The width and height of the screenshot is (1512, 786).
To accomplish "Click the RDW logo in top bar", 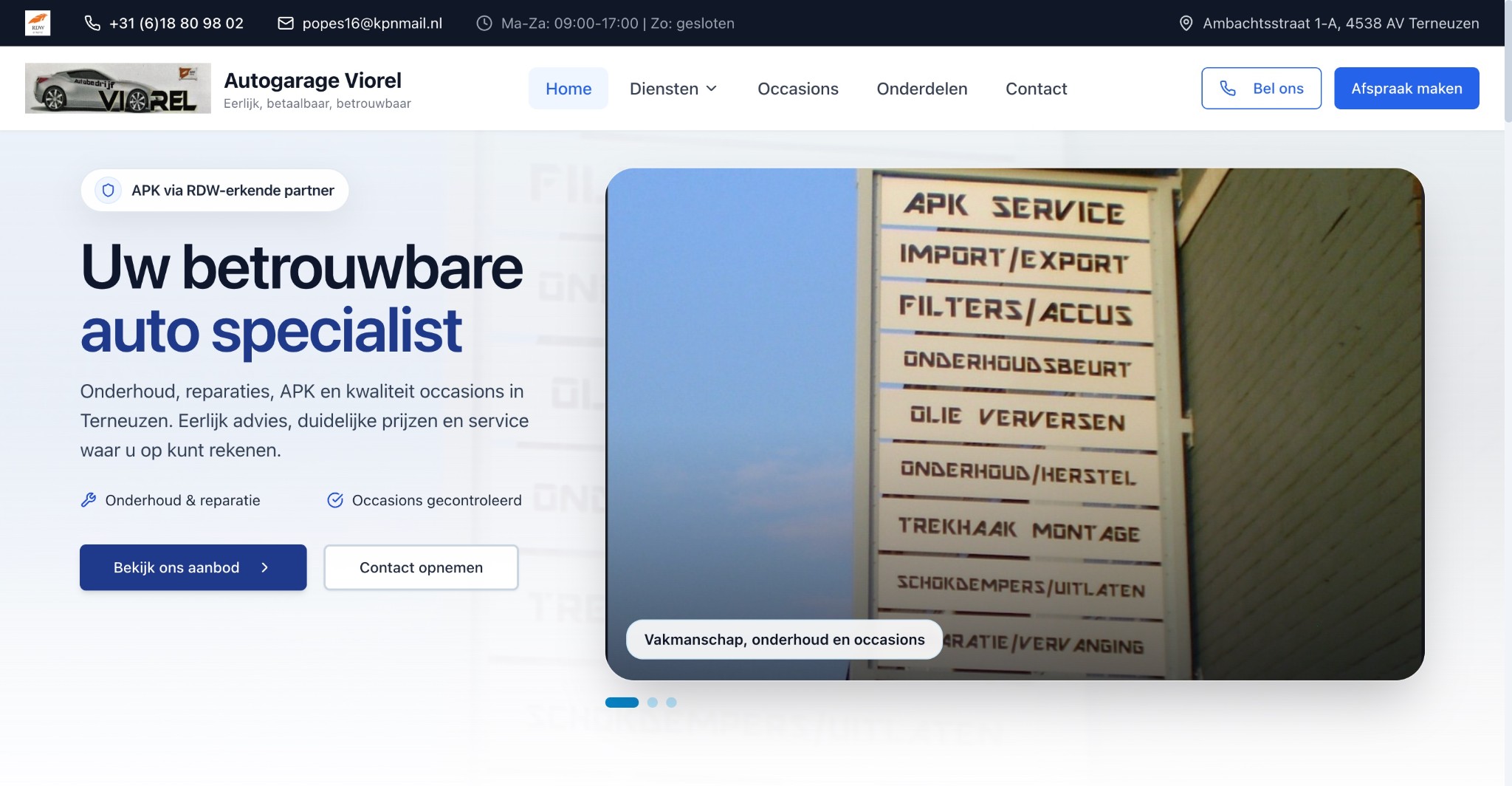I will click(x=38, y=23).
